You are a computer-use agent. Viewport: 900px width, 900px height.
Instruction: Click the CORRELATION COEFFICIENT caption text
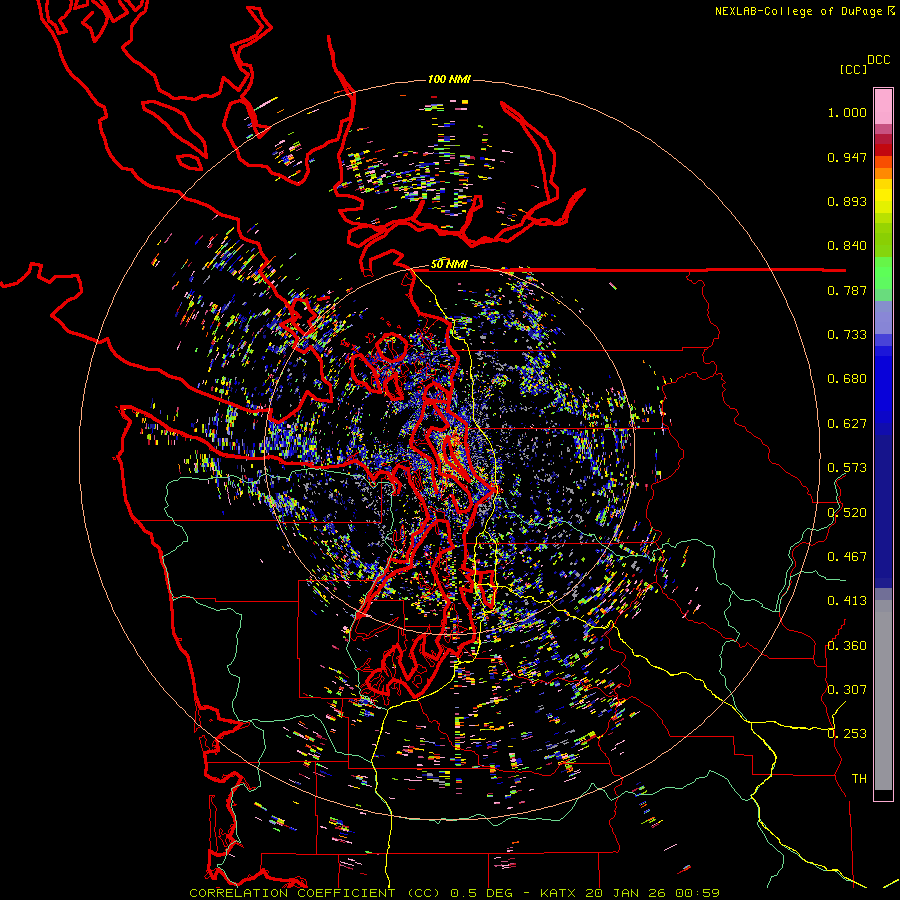(292, 893)
